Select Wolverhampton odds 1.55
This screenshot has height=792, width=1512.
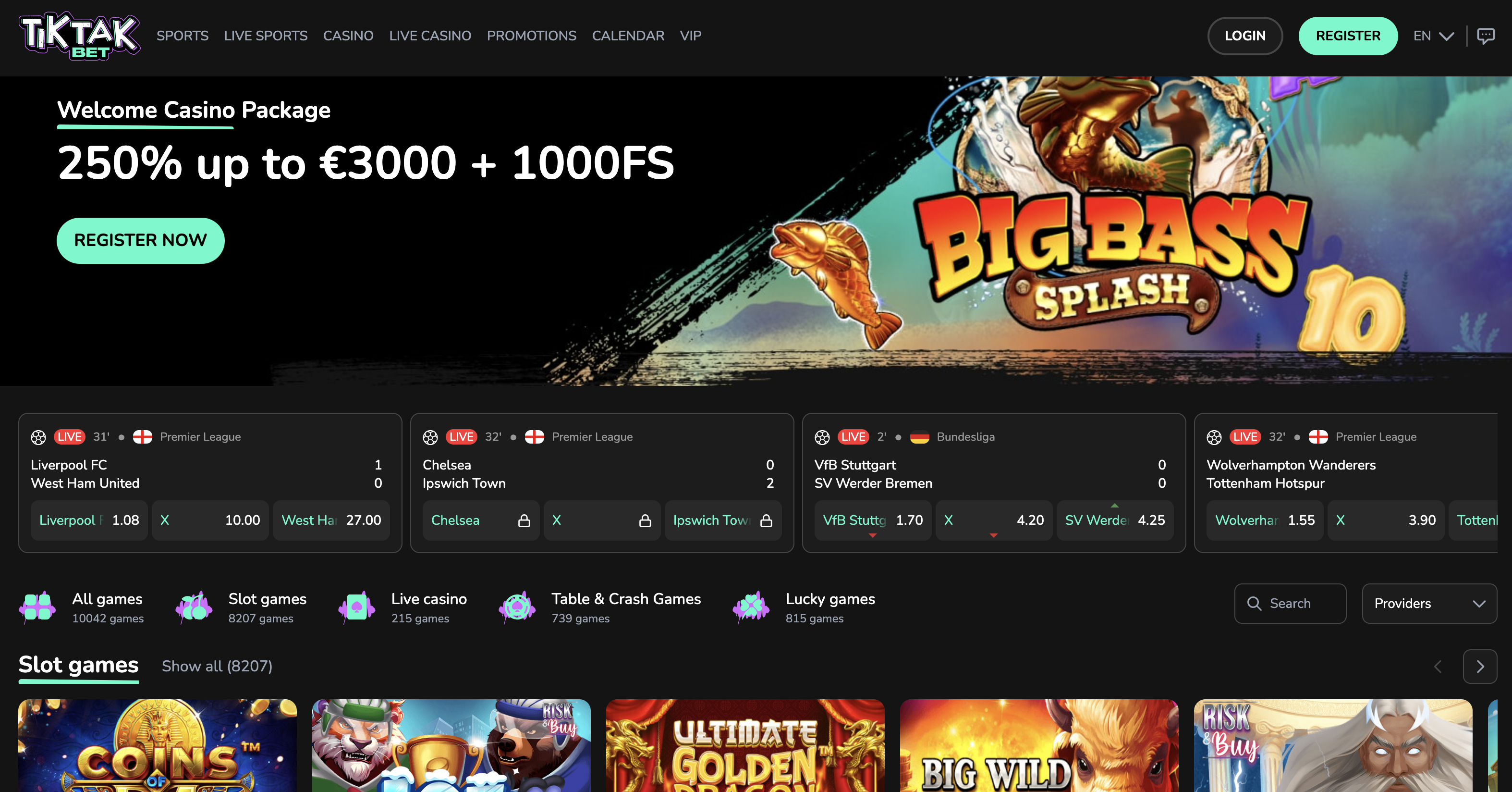tap(1265, 521)
